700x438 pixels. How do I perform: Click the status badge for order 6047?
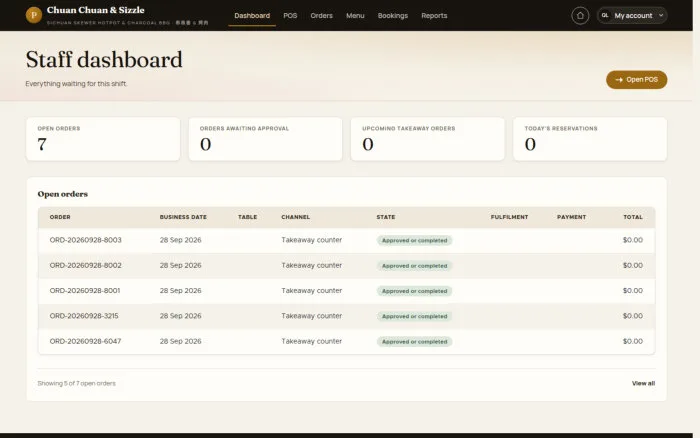point(414,342)
